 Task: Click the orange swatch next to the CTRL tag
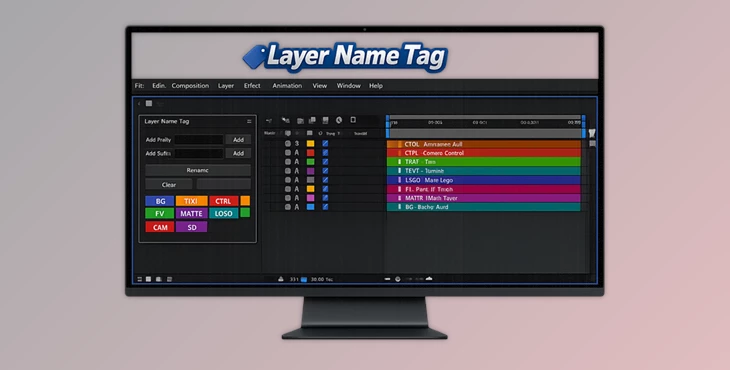point(245,201)
